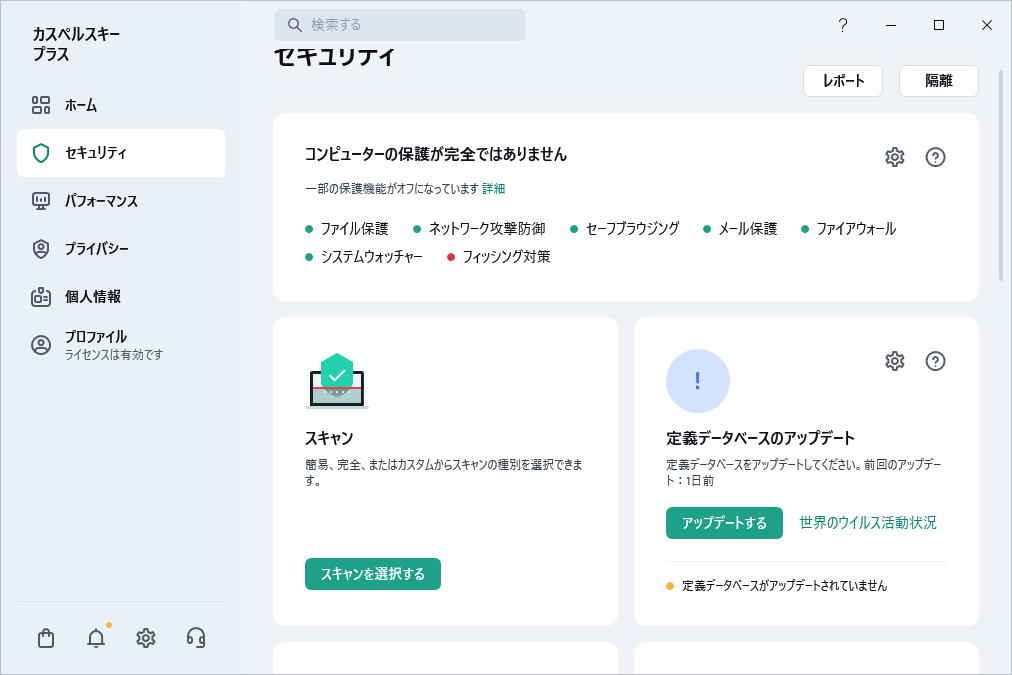Open help icon in database update card

(936, 361)
